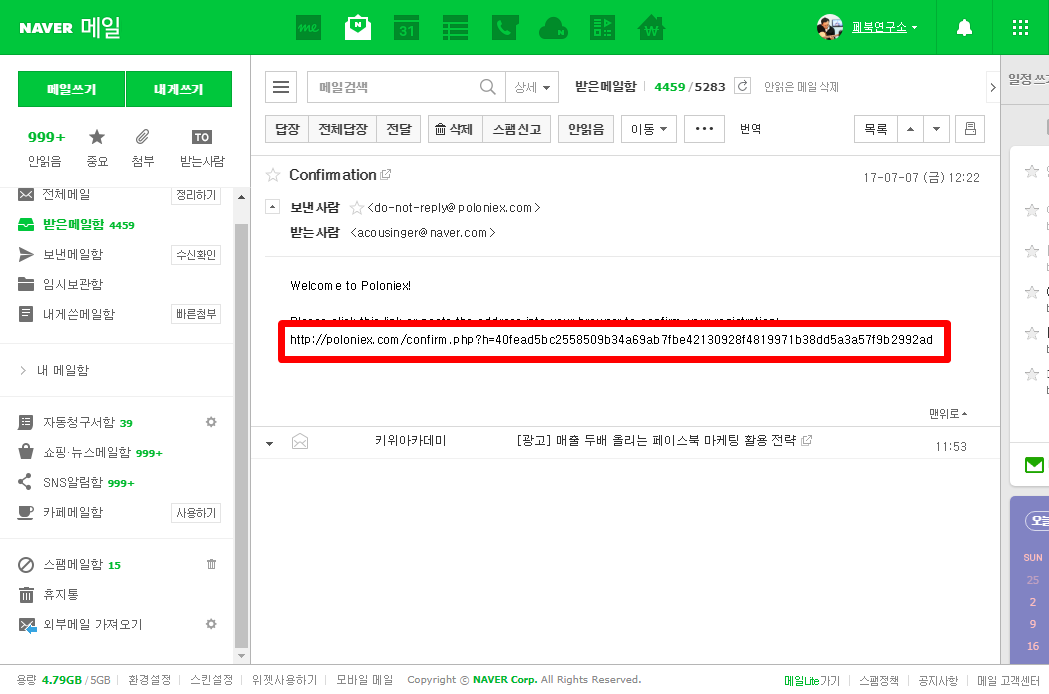Click 맨위로 to jump to top
Screen dimensions: 1049x694
[948, 414]
